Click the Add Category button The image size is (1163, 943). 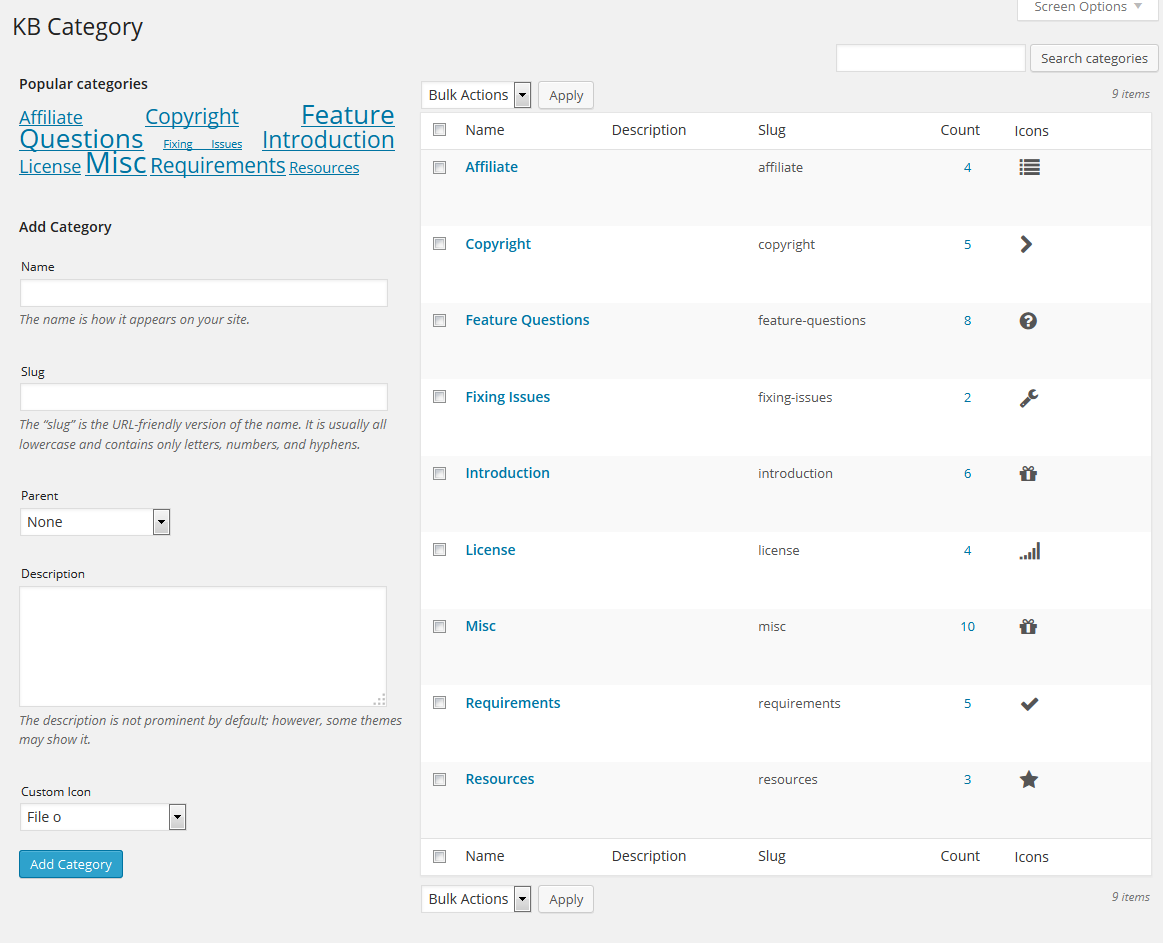click(71, 864)
